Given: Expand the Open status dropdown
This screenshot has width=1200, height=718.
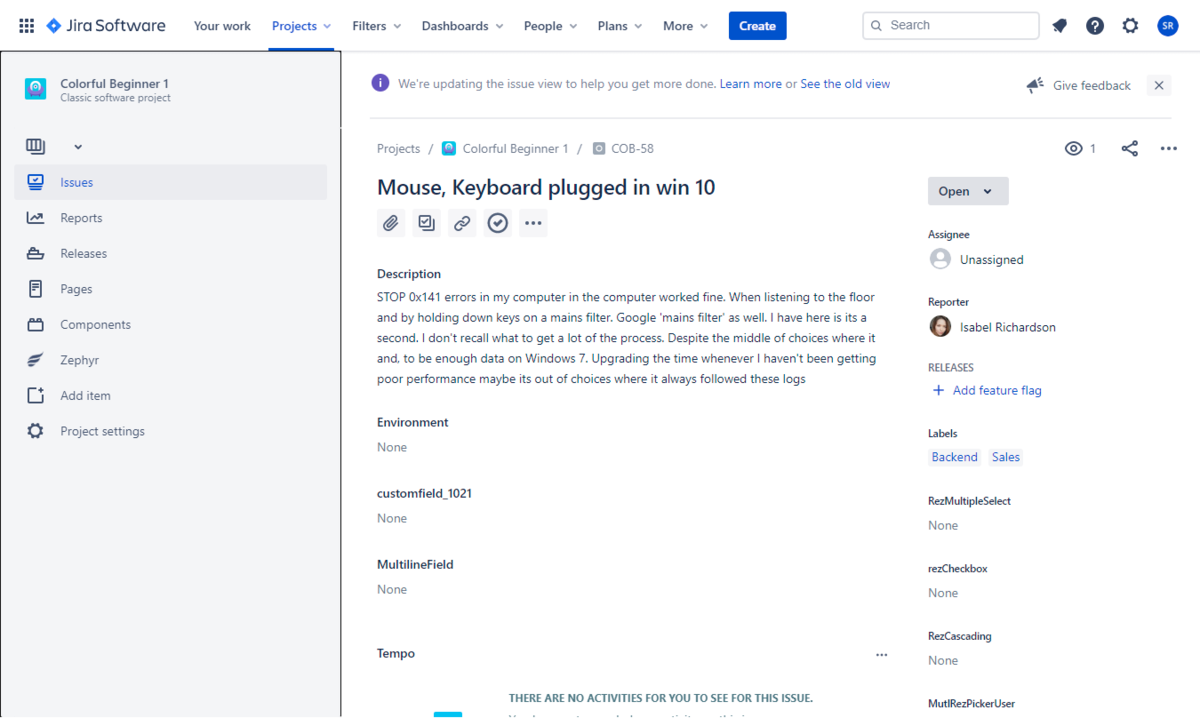Looking at the screenshot, I should (967, 191).
